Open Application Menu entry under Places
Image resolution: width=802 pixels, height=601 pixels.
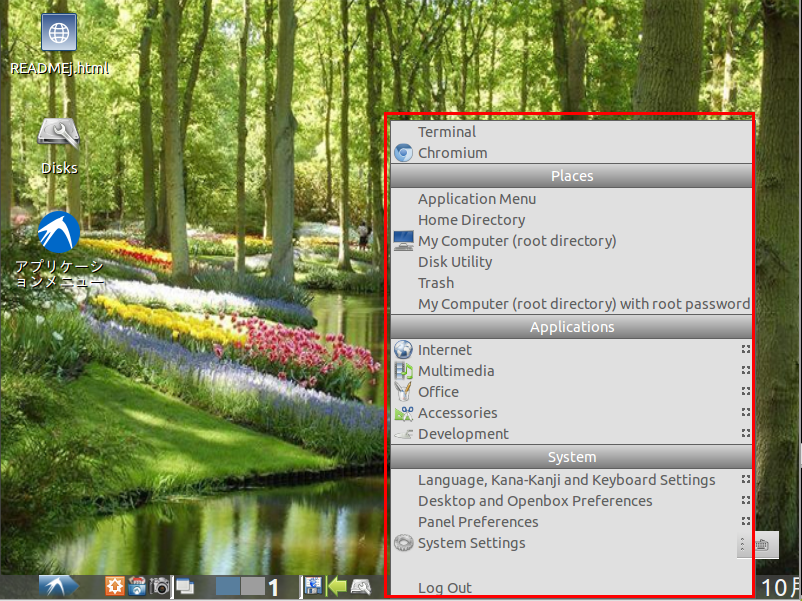(x=571, y=199)
